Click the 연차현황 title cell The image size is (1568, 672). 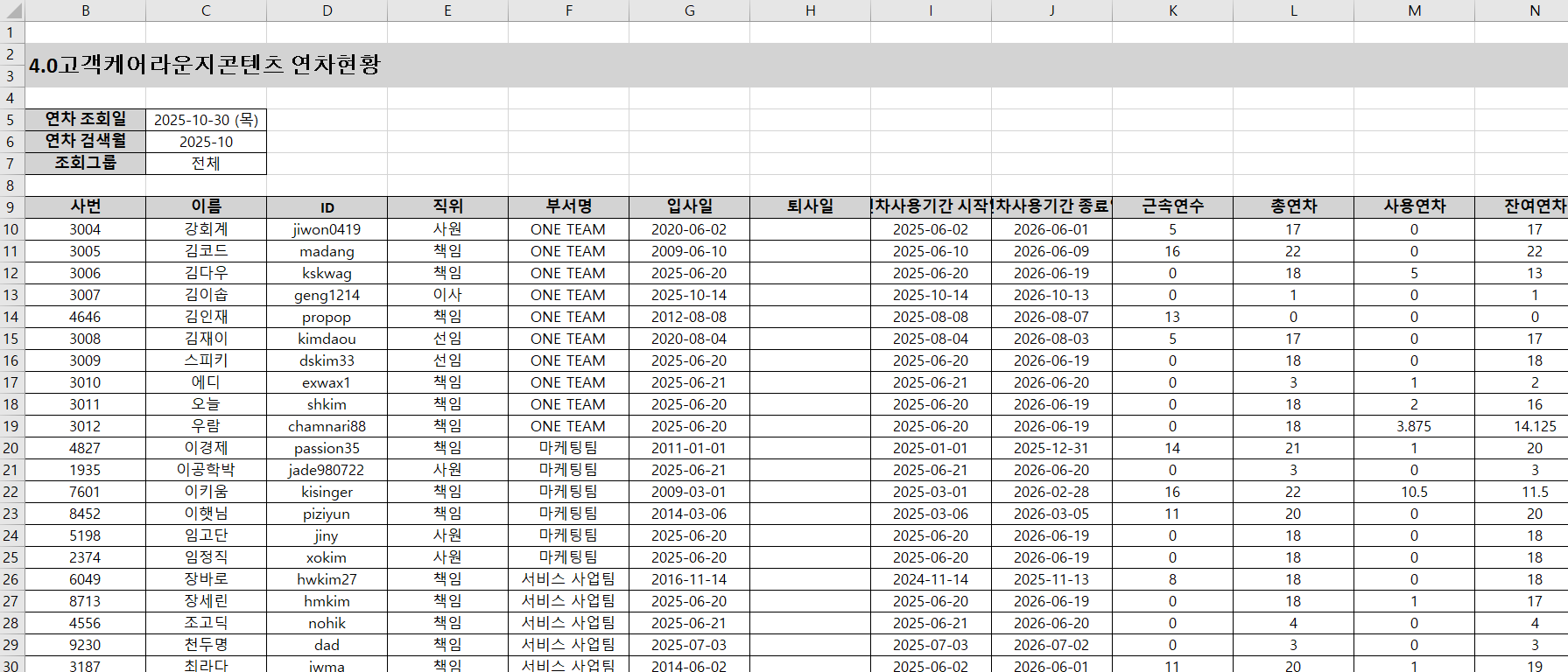click(x=205, y=65)
